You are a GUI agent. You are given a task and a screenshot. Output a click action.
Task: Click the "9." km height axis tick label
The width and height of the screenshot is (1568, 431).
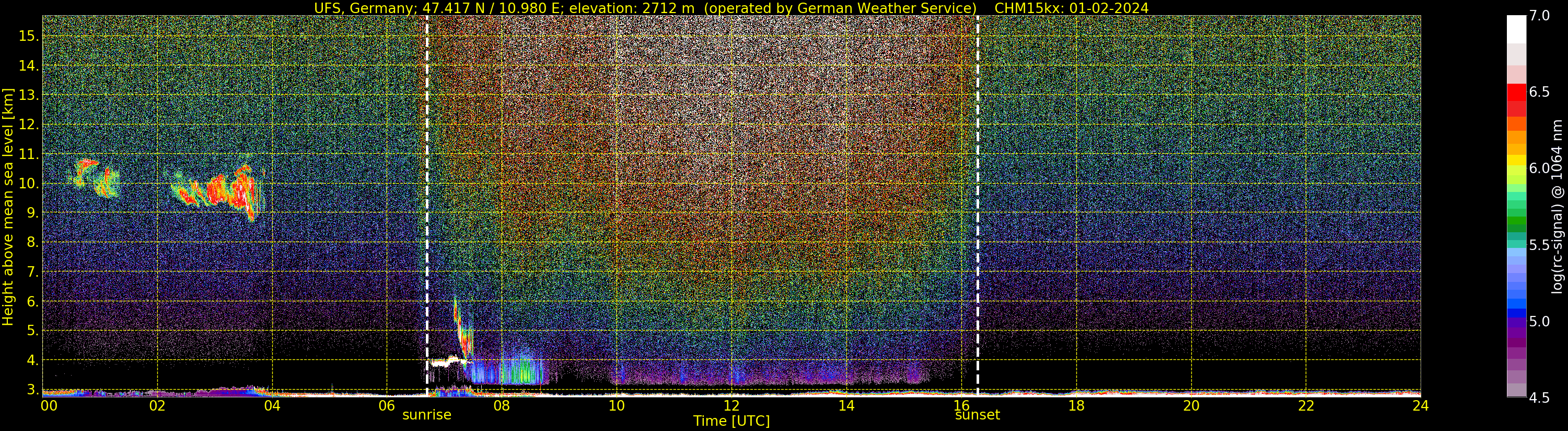[33, 213]
